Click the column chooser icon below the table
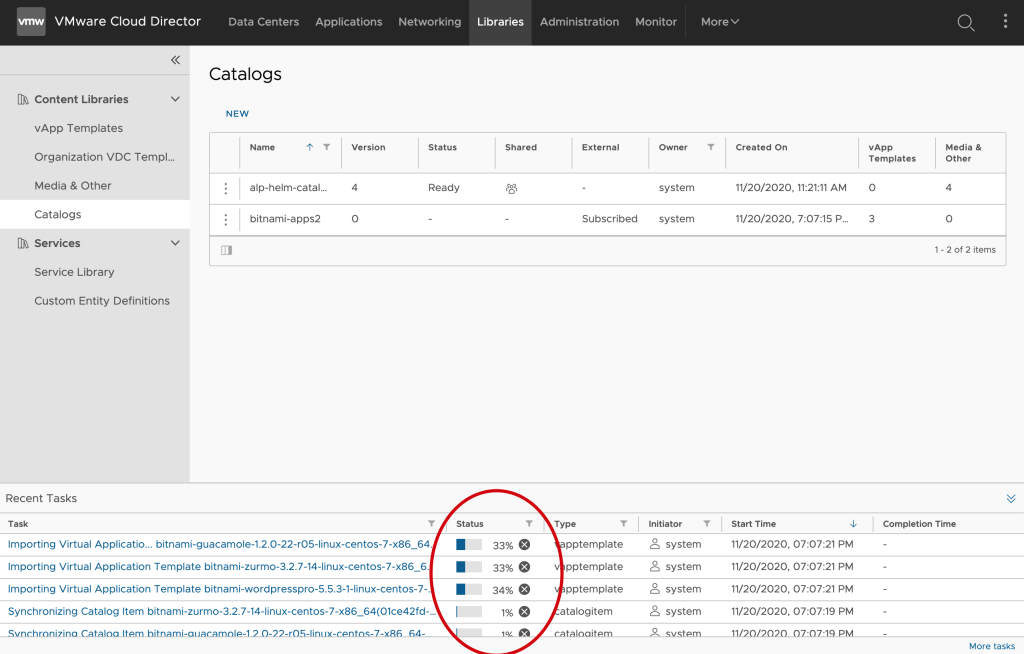The height and width of the screenshot is (654, 1024). (226, 250)
